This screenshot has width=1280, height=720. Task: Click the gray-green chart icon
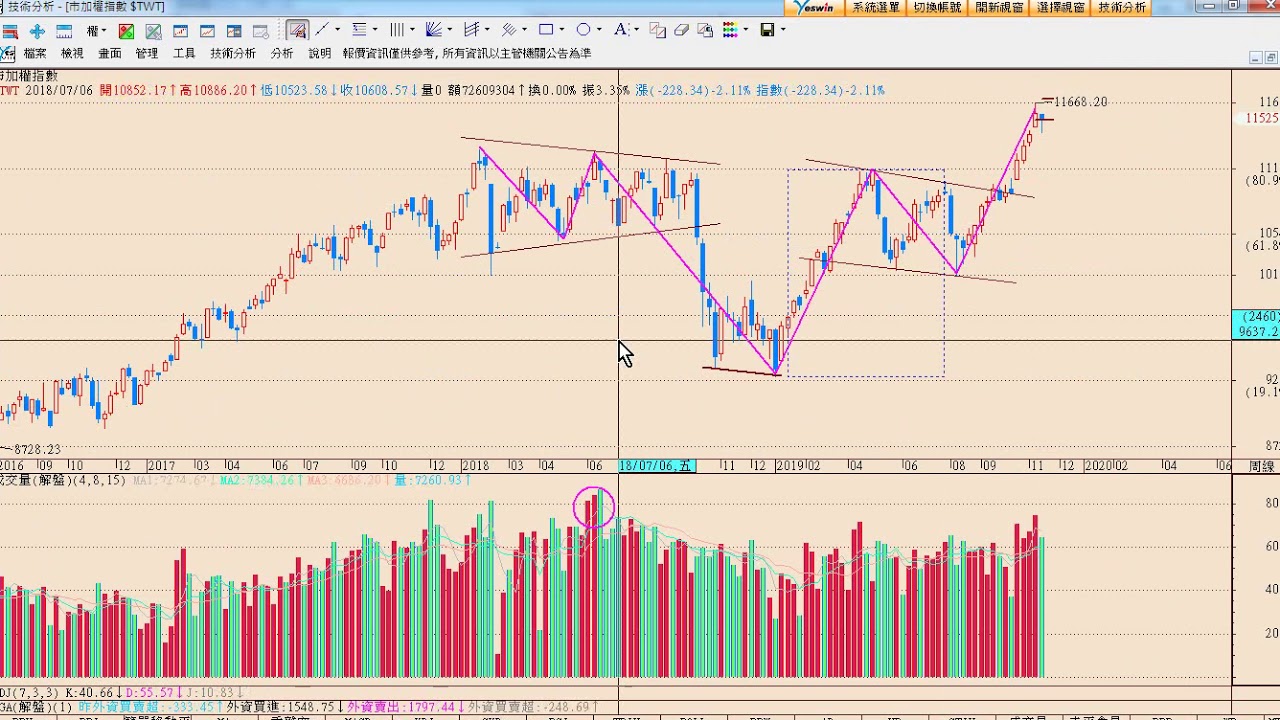(153, 31)
